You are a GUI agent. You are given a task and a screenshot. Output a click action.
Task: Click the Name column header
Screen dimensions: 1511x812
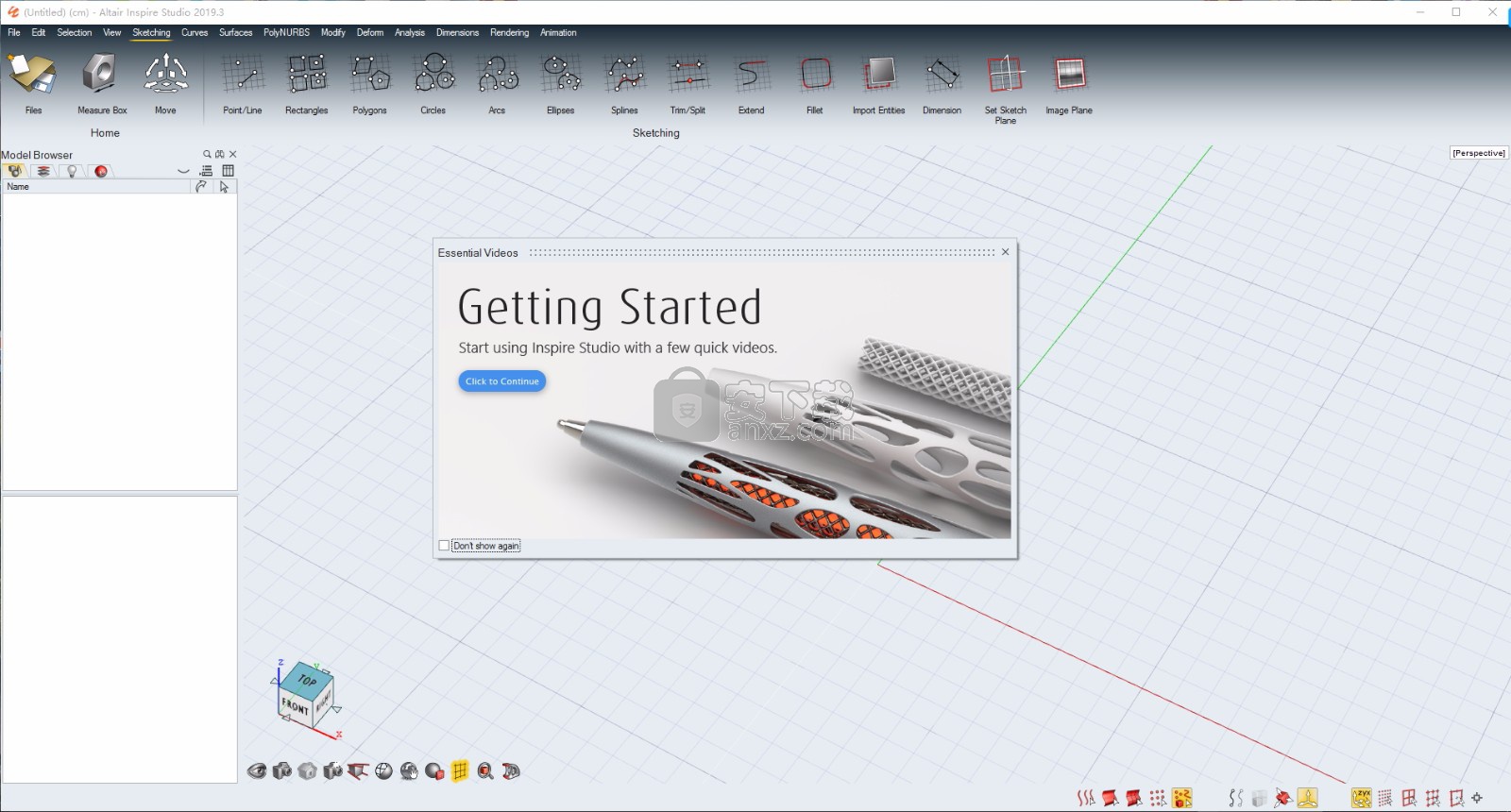coord(96,187)
